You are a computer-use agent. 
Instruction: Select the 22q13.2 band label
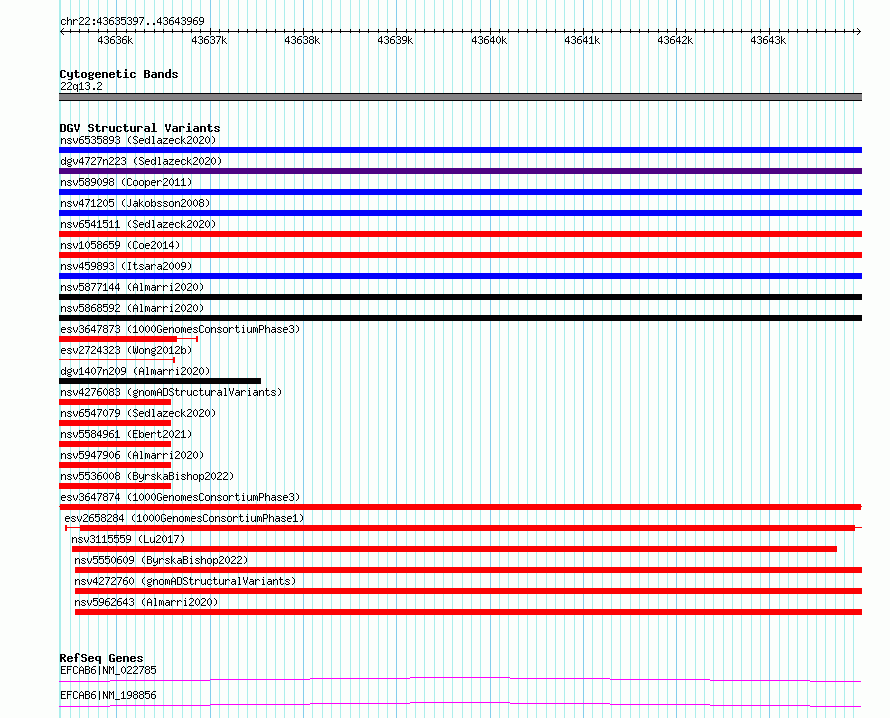click(x=81, y=86)
